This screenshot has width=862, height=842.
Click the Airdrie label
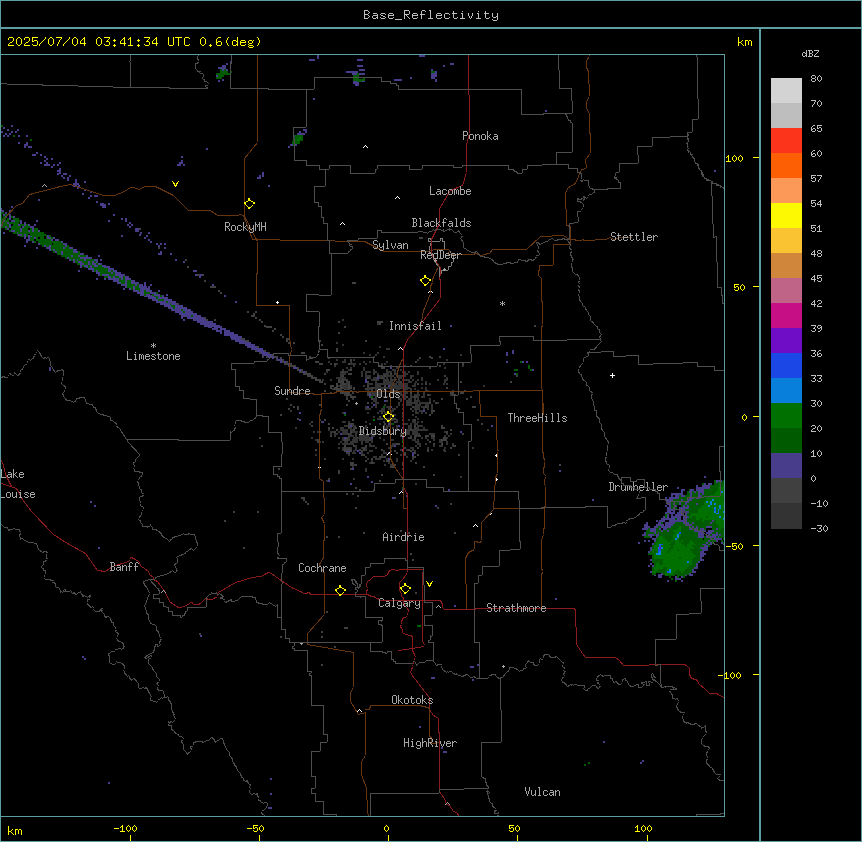(403, 537)
